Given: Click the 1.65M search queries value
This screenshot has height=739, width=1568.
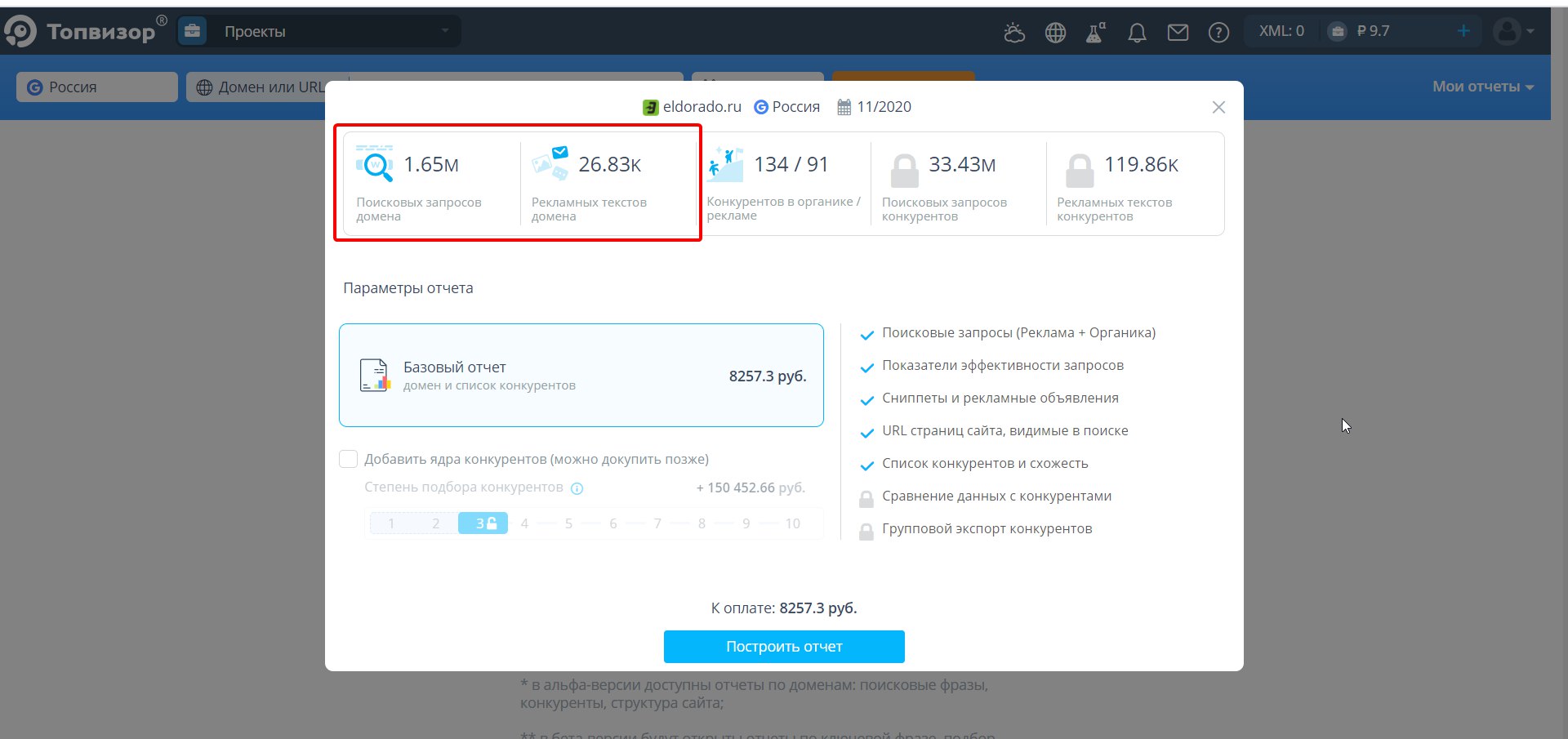Looking at the screenshot, I should [431, 164].
